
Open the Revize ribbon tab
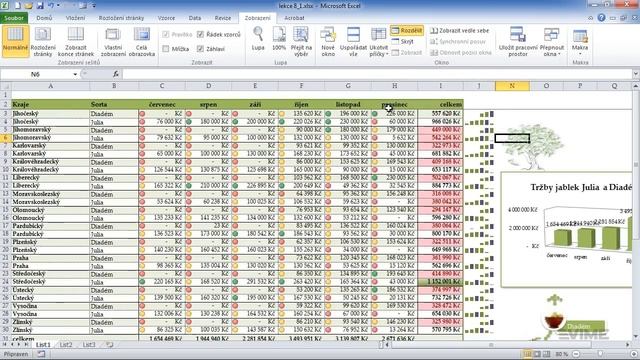223,18
